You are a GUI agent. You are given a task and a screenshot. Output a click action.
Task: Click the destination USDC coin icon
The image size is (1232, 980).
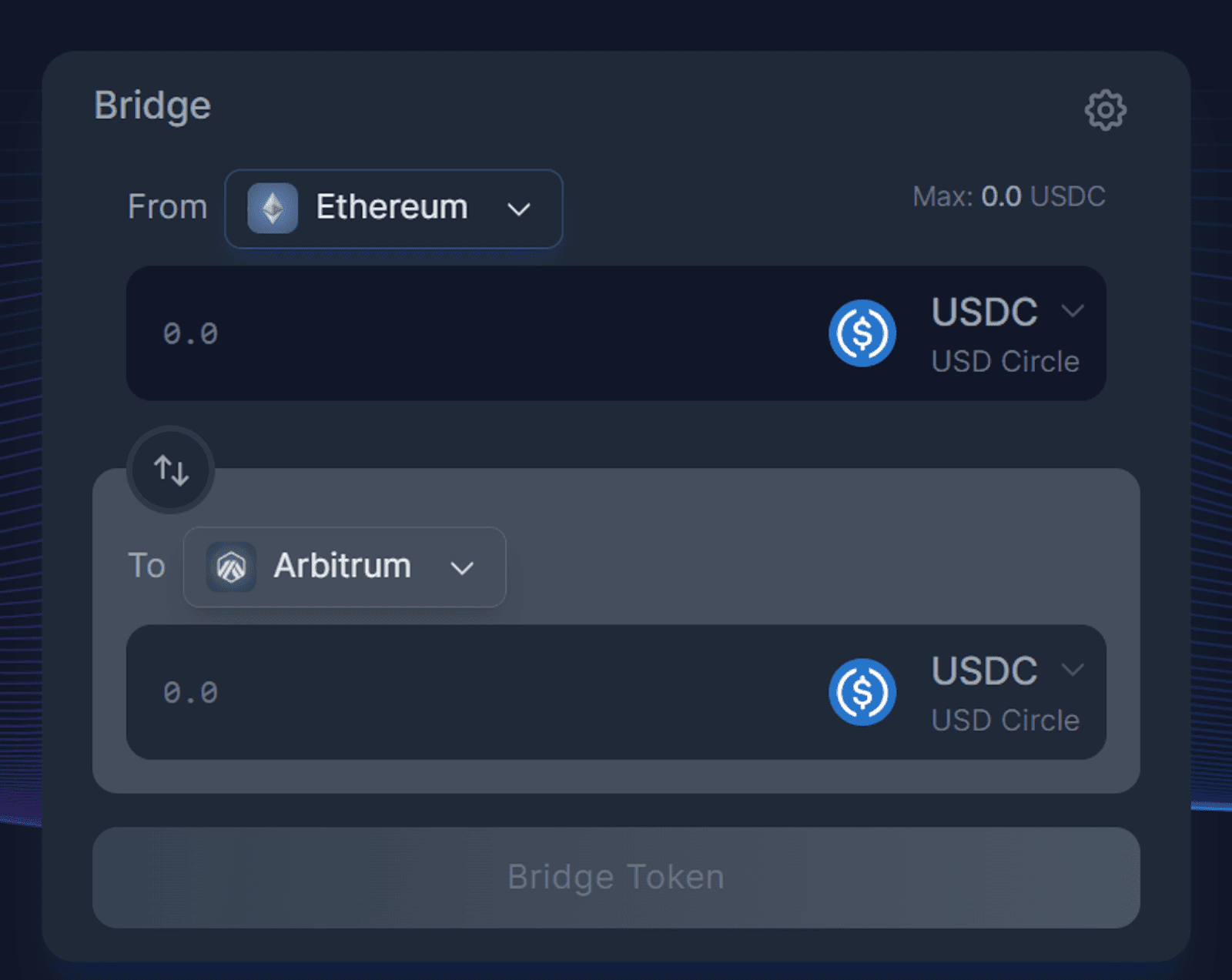pyautogui.click(x=862, y=692)
